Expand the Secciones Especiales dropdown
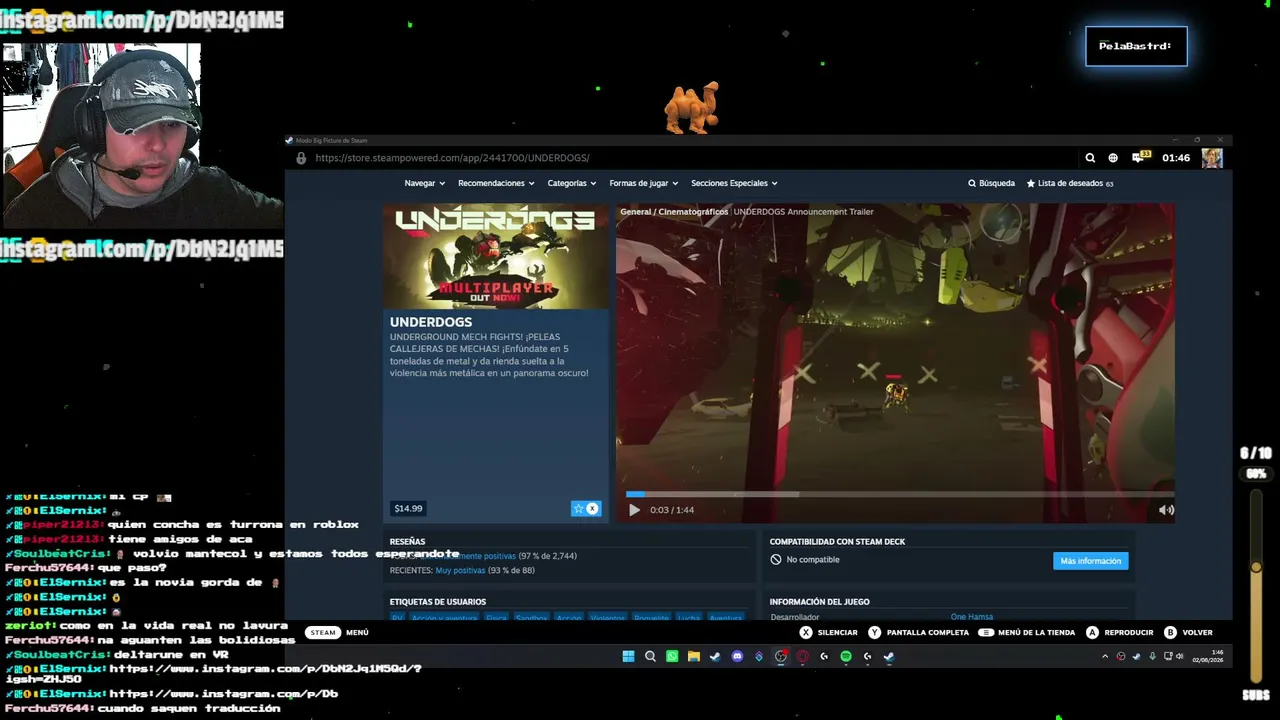The image size is (1280, 720). pyautogui.click(x=734, y=183)
